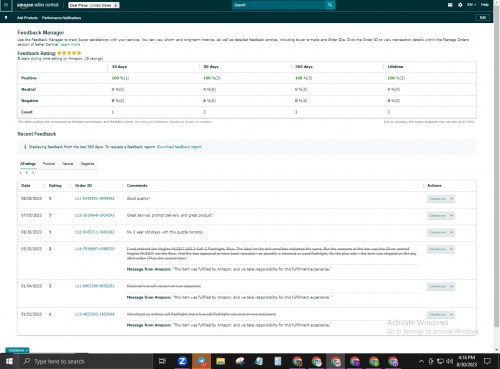The width and height of the screenshot is (500, 369).
Task: Open the Windows notification center
Action: [487, 361]
